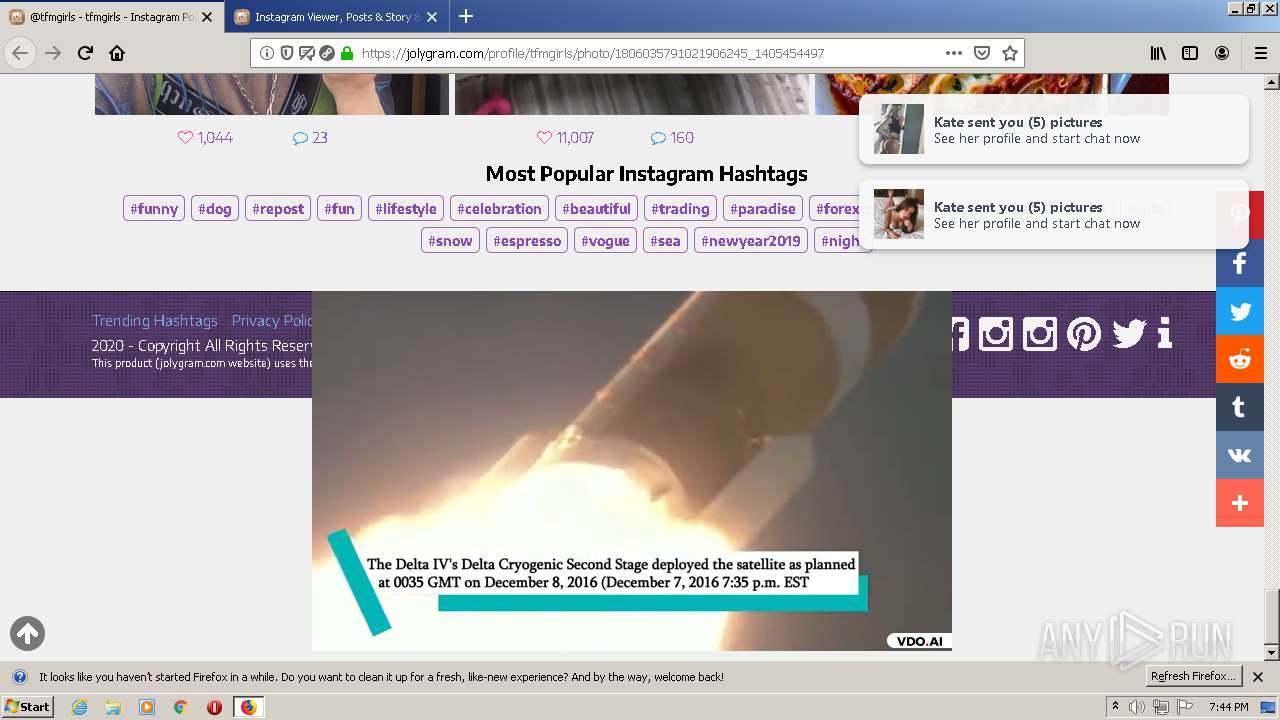Image resolution: width=1280 pixels, height=720 pixels.
Task: Click the green padlock connection icon
Action: [347, 53]
